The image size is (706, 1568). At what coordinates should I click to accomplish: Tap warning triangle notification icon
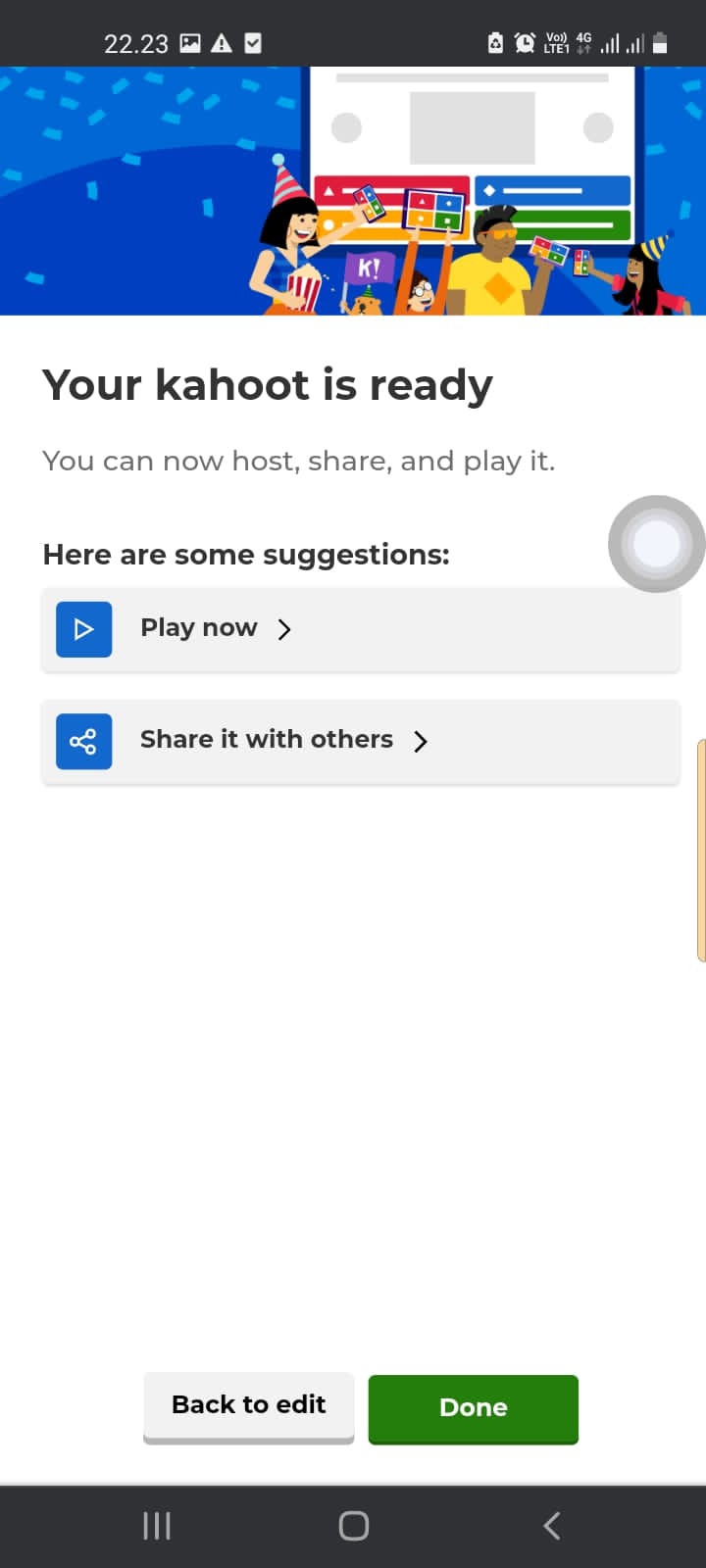point(222,43)
